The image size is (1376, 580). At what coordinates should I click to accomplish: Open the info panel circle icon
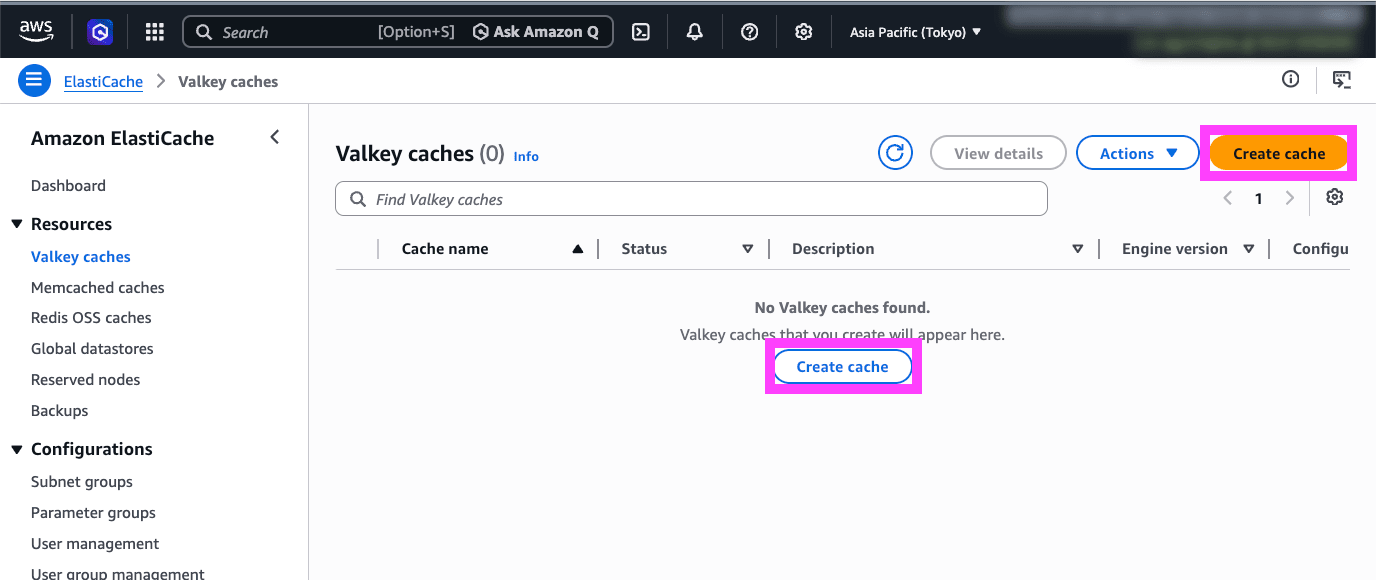coord(1291,79)
